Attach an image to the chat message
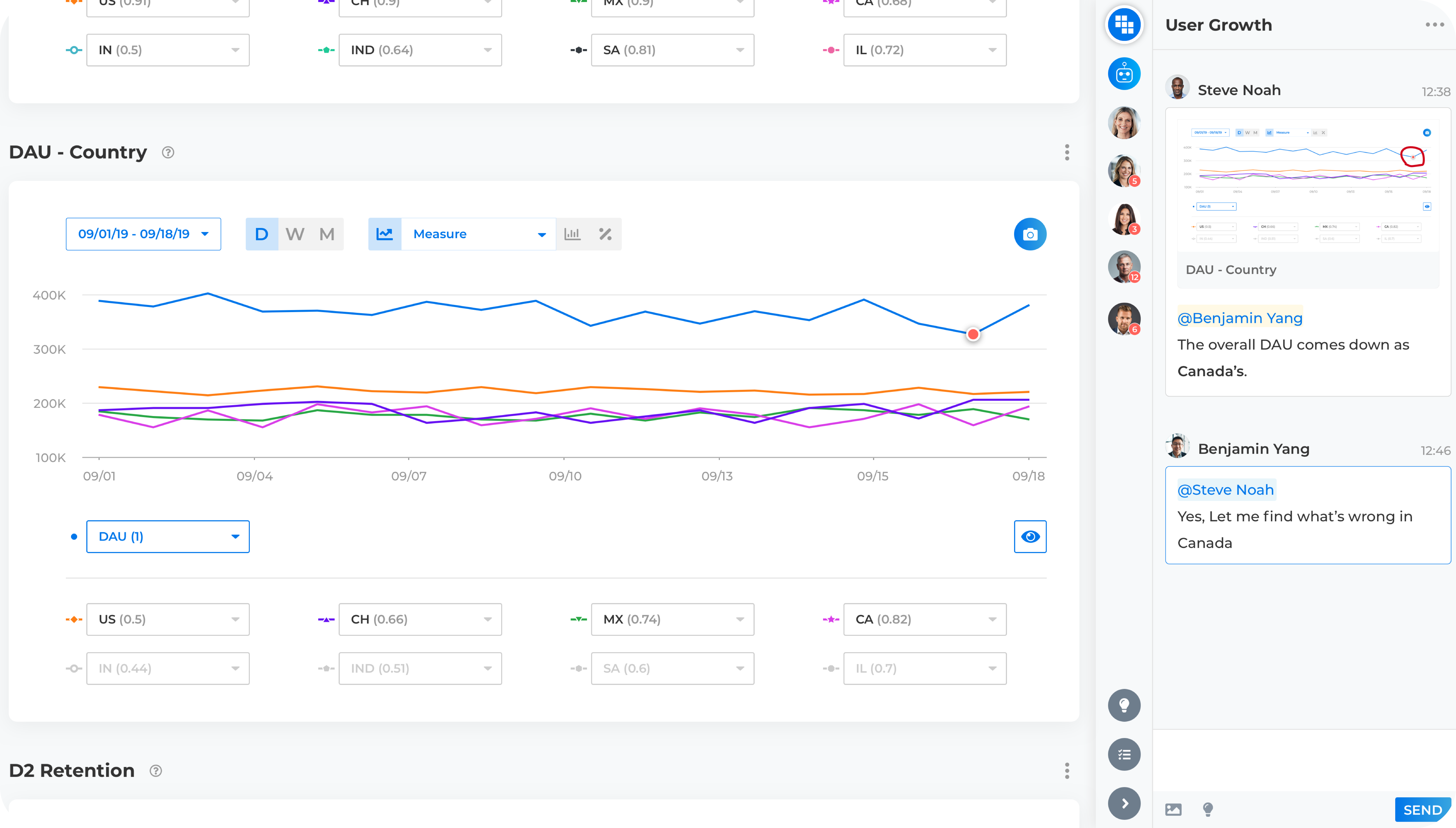This screenshot has height=828, width=1456. pos(1174,809)
